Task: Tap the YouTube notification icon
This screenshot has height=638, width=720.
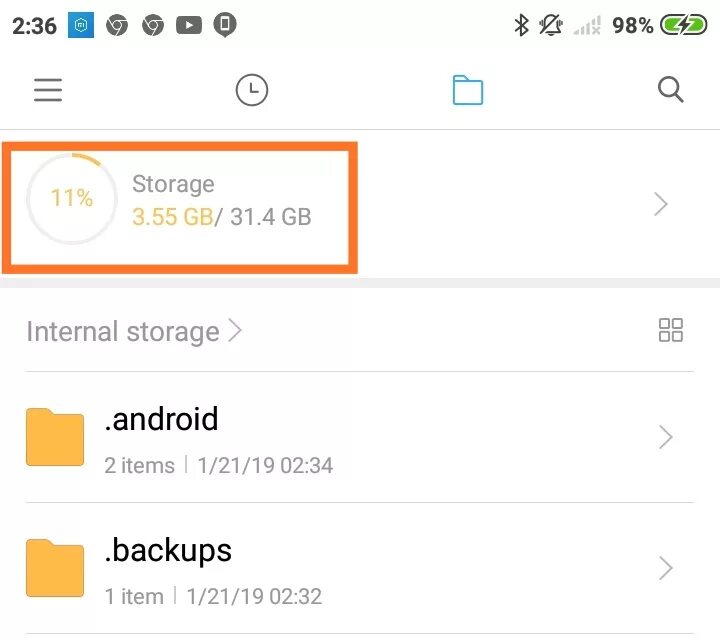Action: point(189,25)
